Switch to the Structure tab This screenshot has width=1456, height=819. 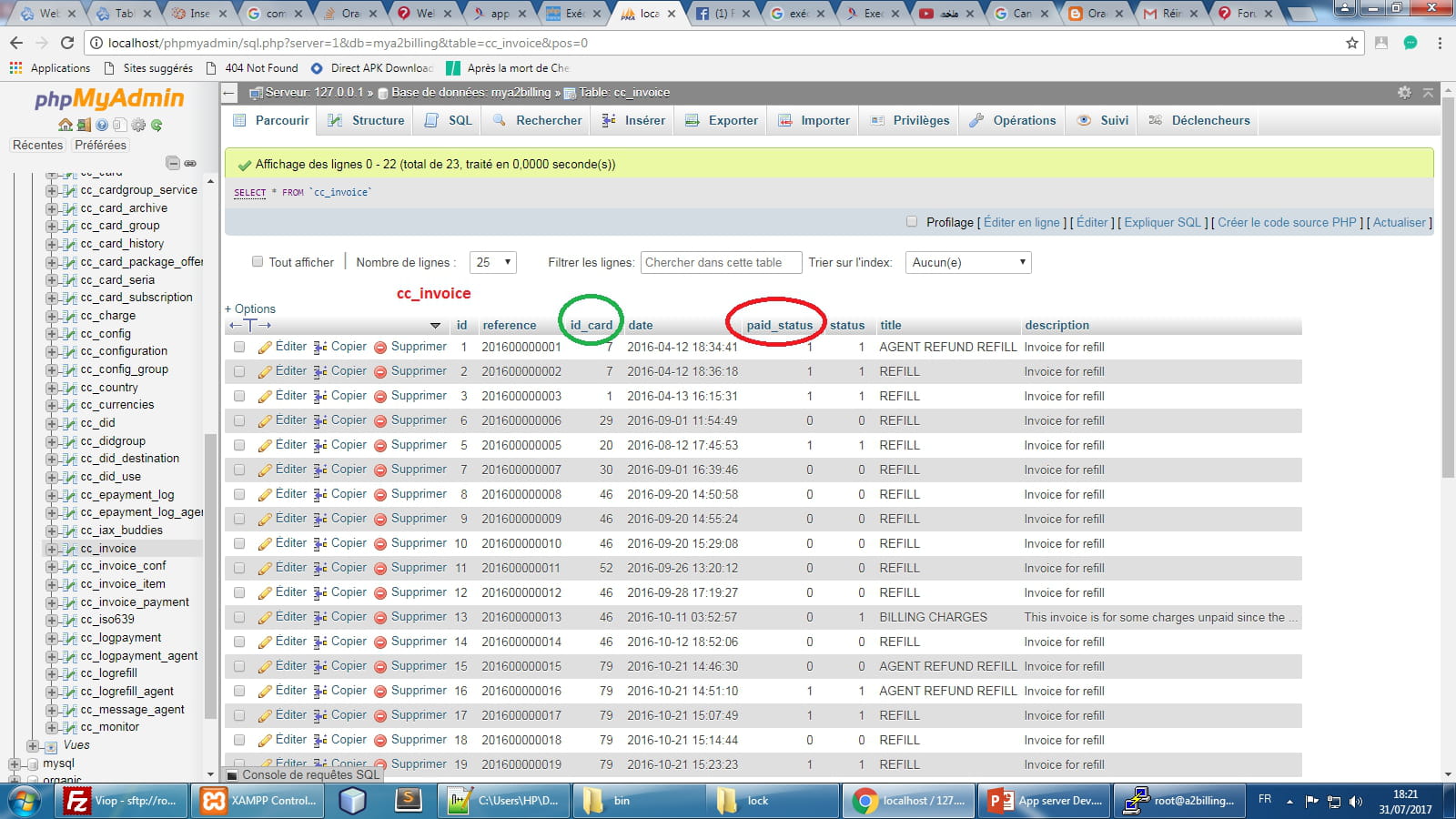[367, 120]
